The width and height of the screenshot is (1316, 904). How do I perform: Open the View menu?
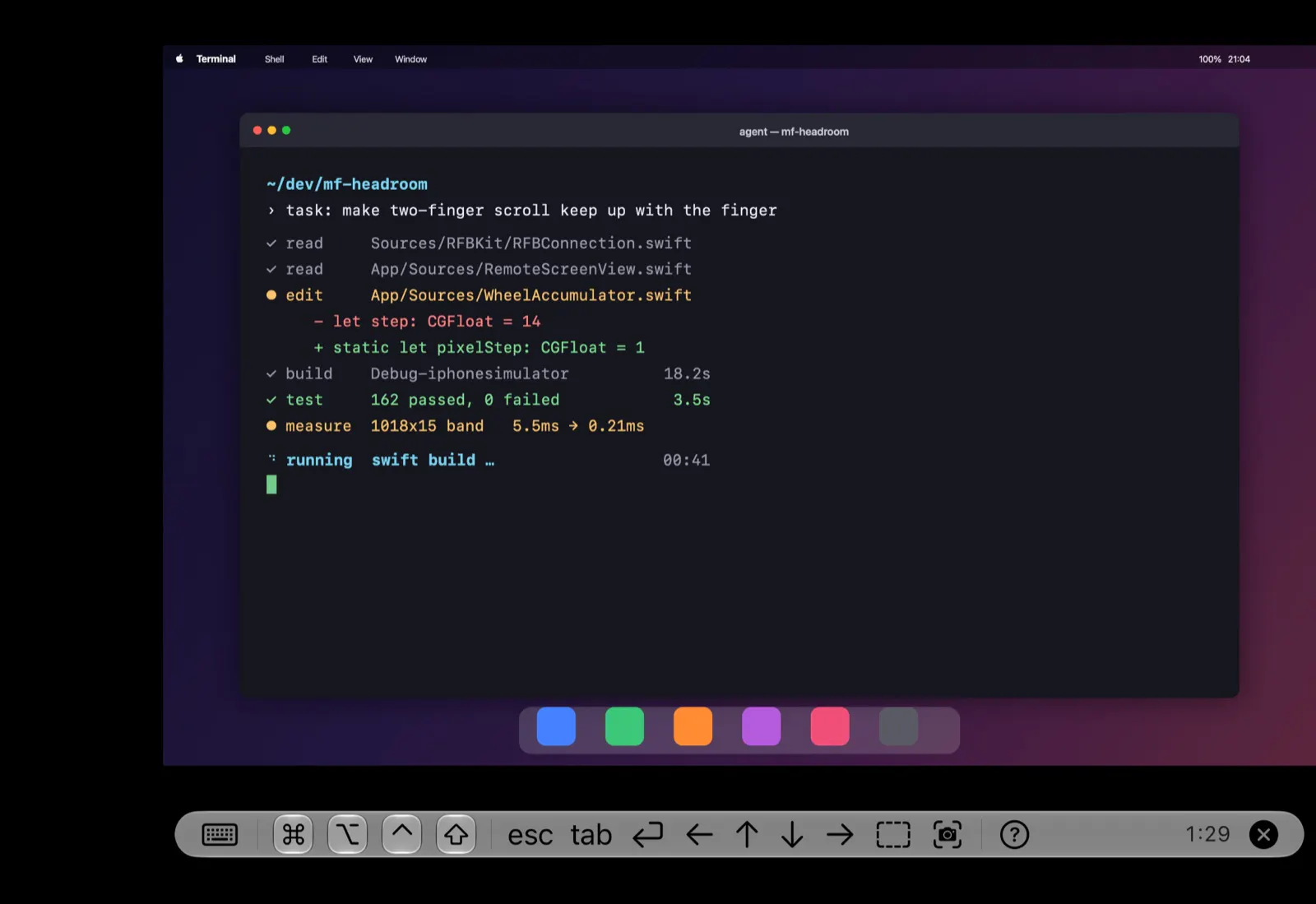click(x=363, y=59)
